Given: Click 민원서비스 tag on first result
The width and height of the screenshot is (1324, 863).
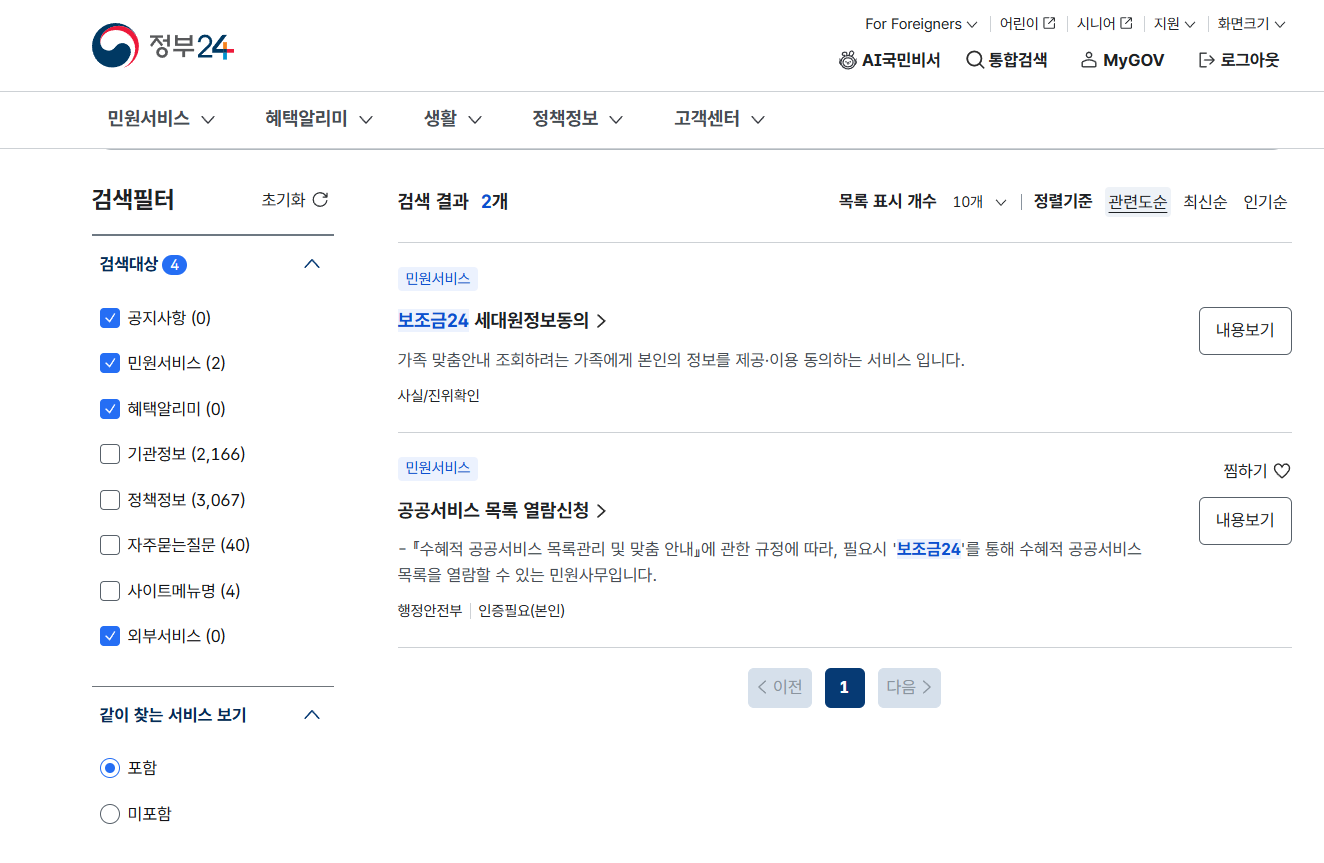Looking at the screenshot, I should pyautogui.click(x=437, y=279).
